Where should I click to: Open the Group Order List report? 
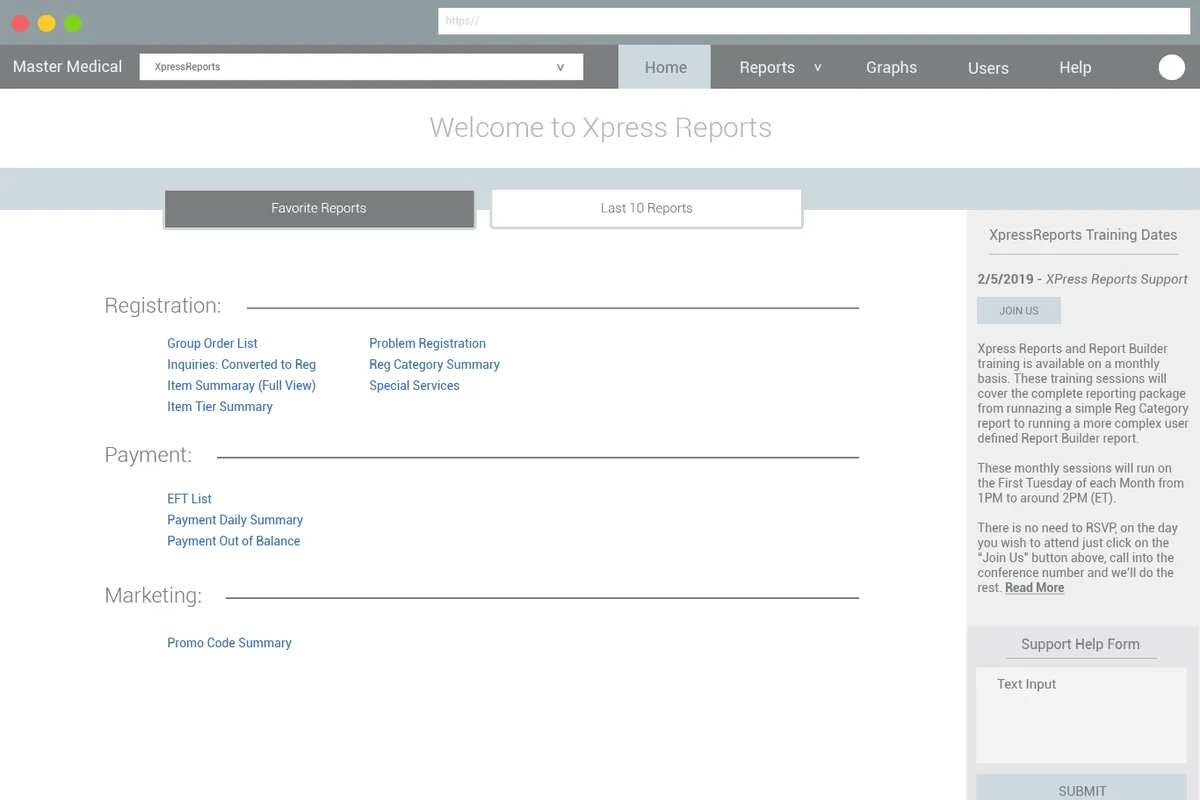(212, 343)
